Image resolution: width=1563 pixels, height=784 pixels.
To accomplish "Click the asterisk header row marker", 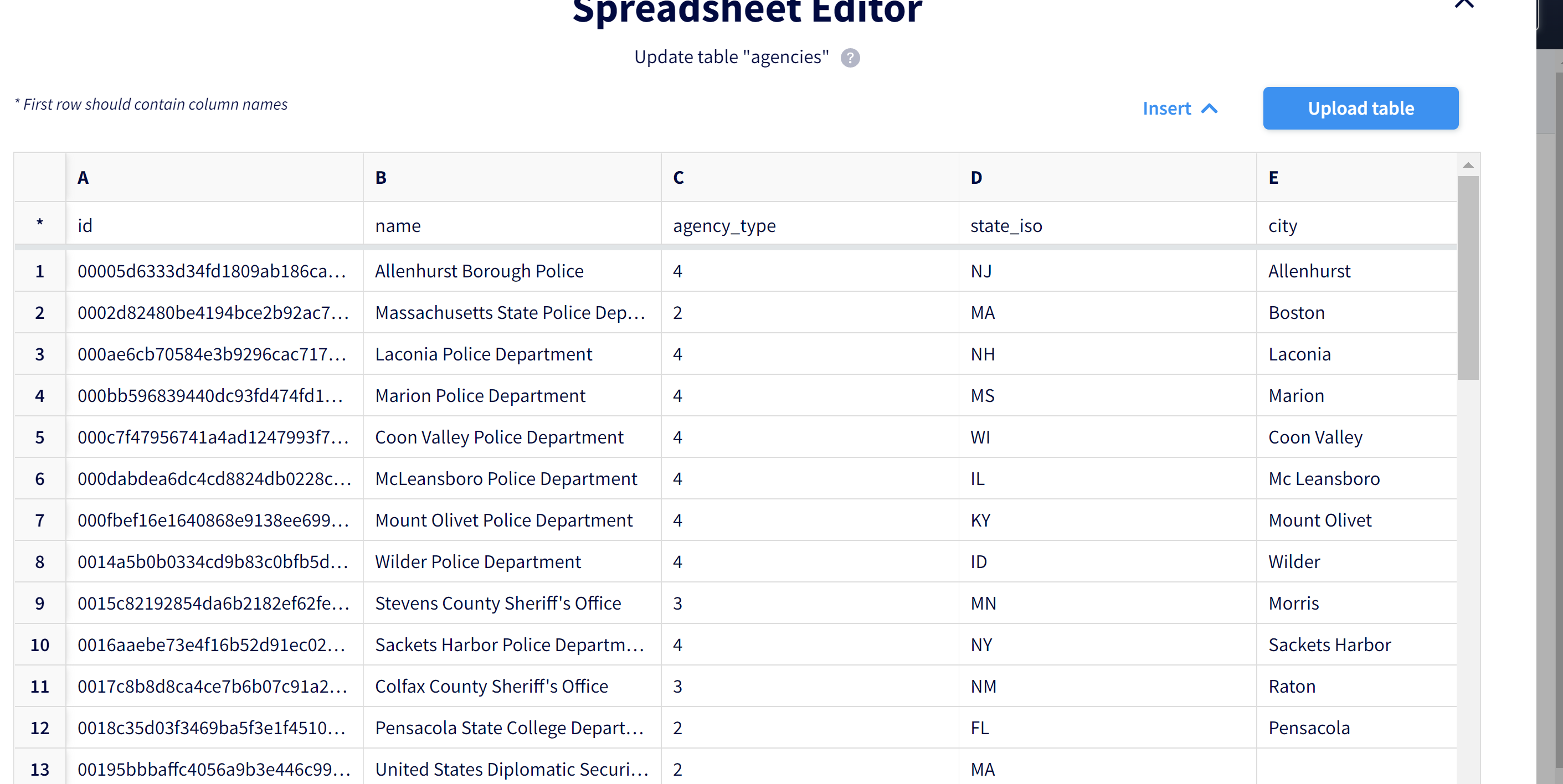I will [40, 223].
